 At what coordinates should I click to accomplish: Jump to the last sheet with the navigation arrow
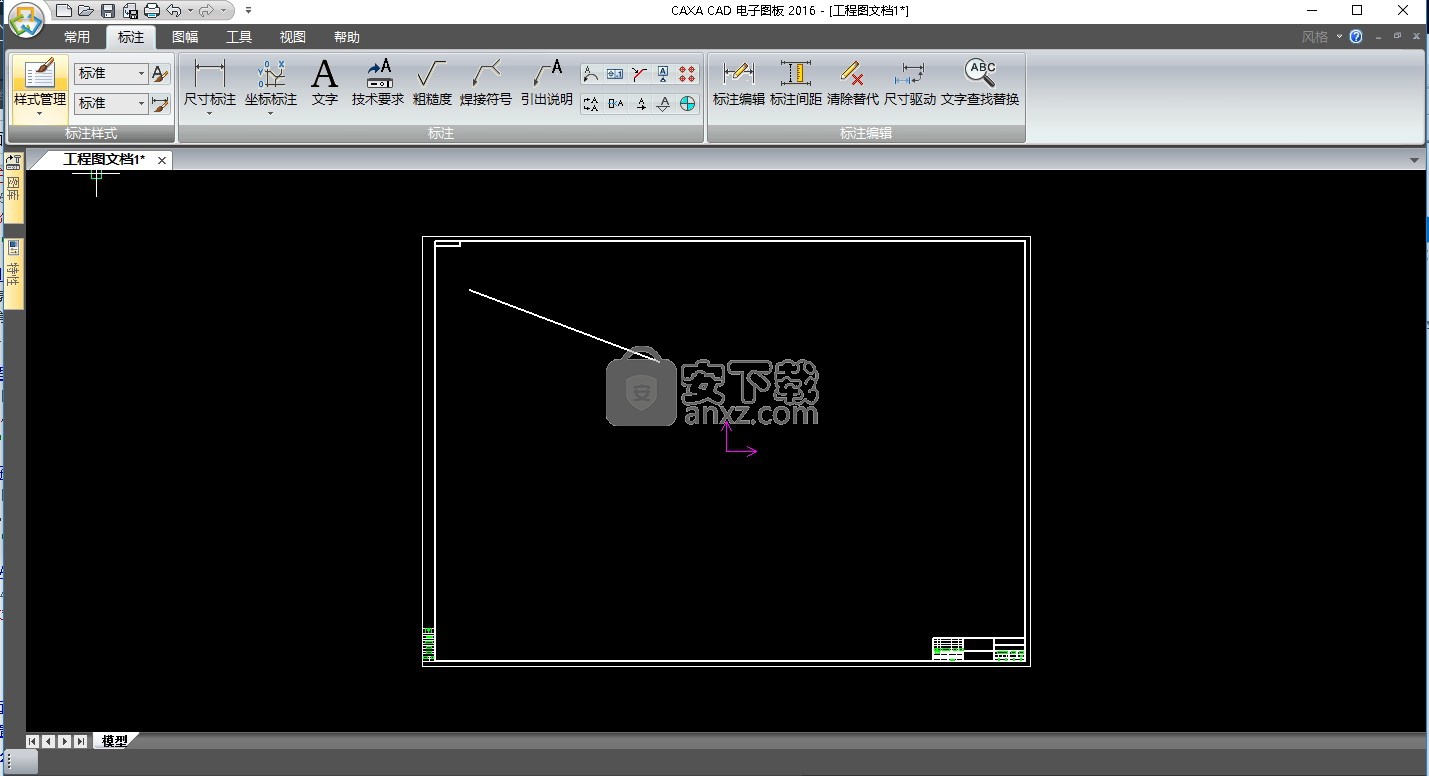80,741
